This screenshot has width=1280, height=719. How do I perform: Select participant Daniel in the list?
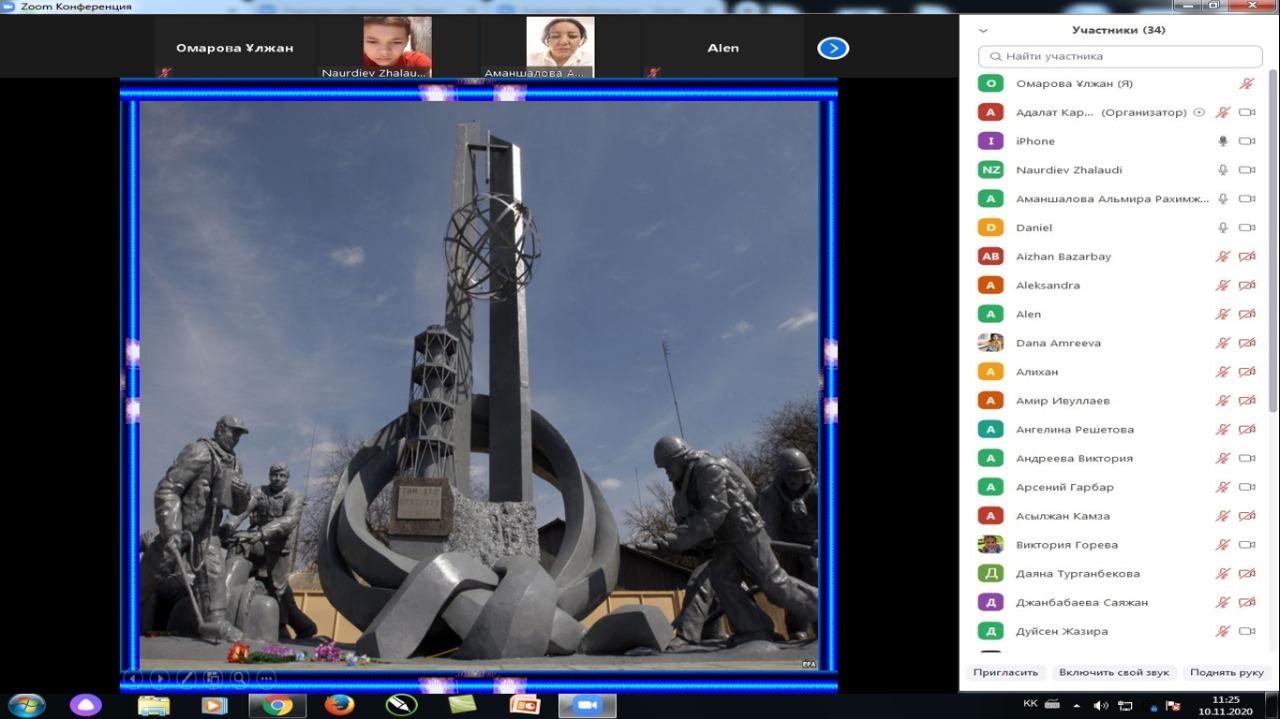tap(1034, 228)
